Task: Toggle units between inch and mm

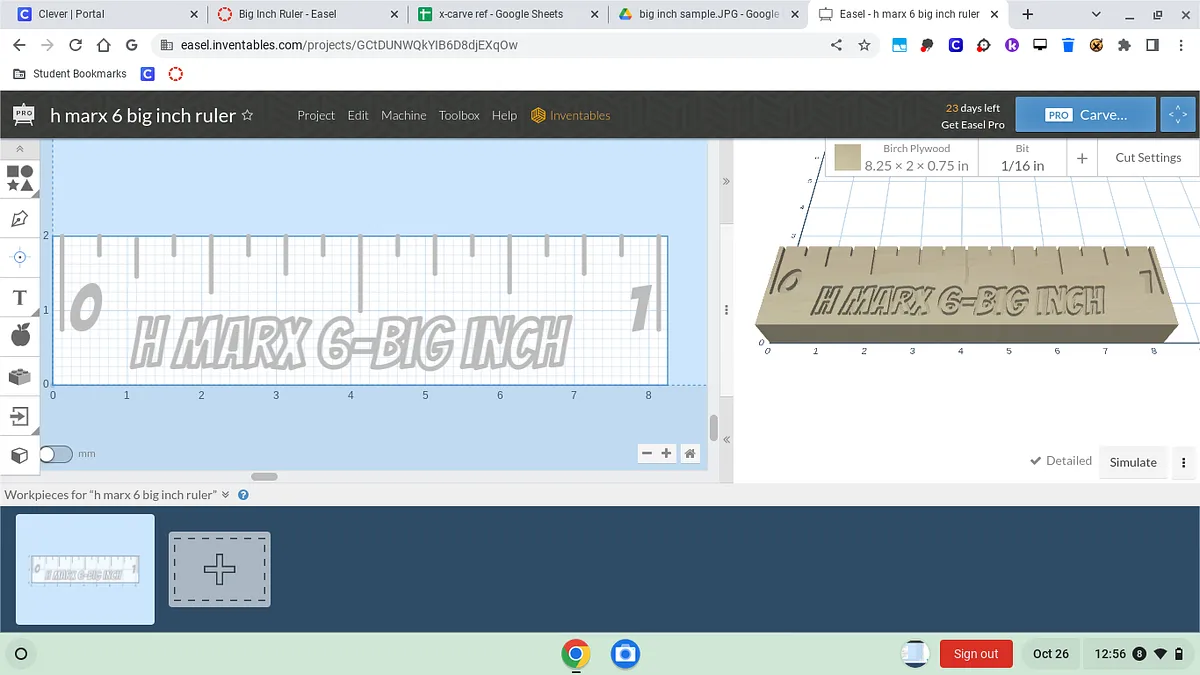Action: pyautogui.click(x=57, y=454)
